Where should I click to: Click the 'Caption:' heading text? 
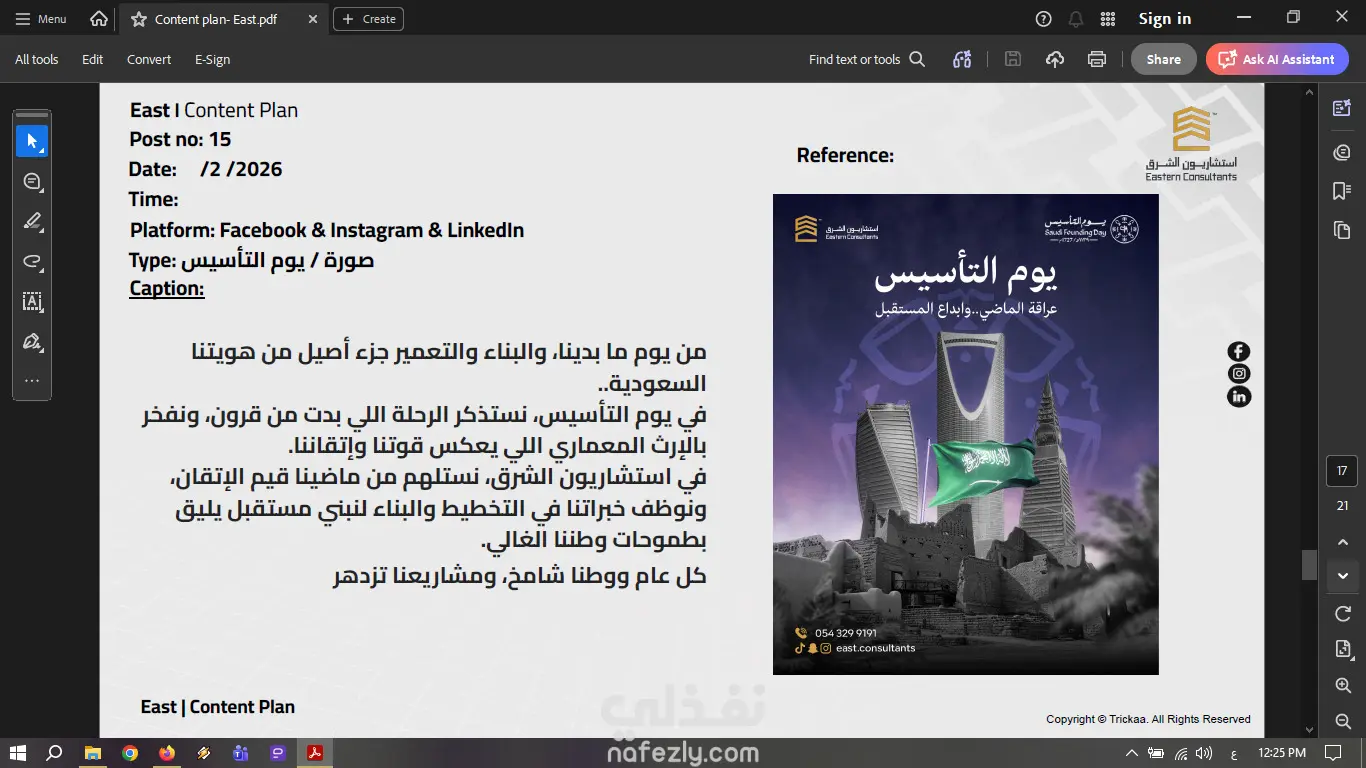point(166,288)
